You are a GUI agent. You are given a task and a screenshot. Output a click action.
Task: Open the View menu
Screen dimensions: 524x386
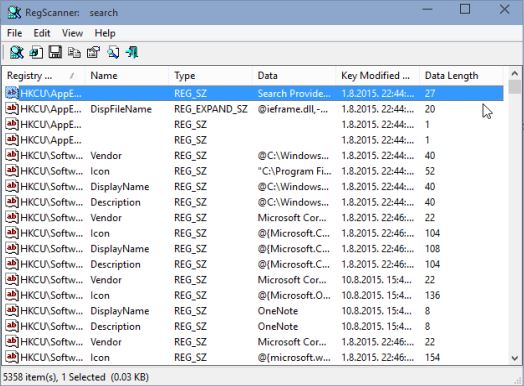tap(72, 33)
